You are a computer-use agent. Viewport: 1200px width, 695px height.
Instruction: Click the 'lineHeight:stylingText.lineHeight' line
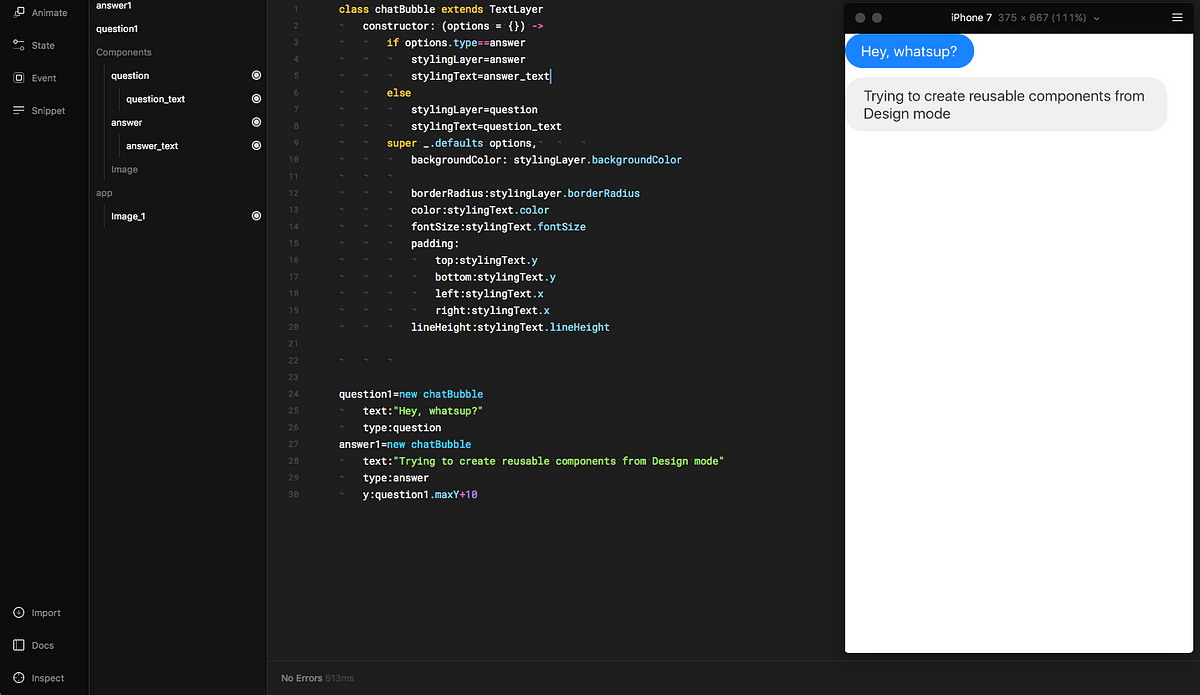(x=510, y=327)
